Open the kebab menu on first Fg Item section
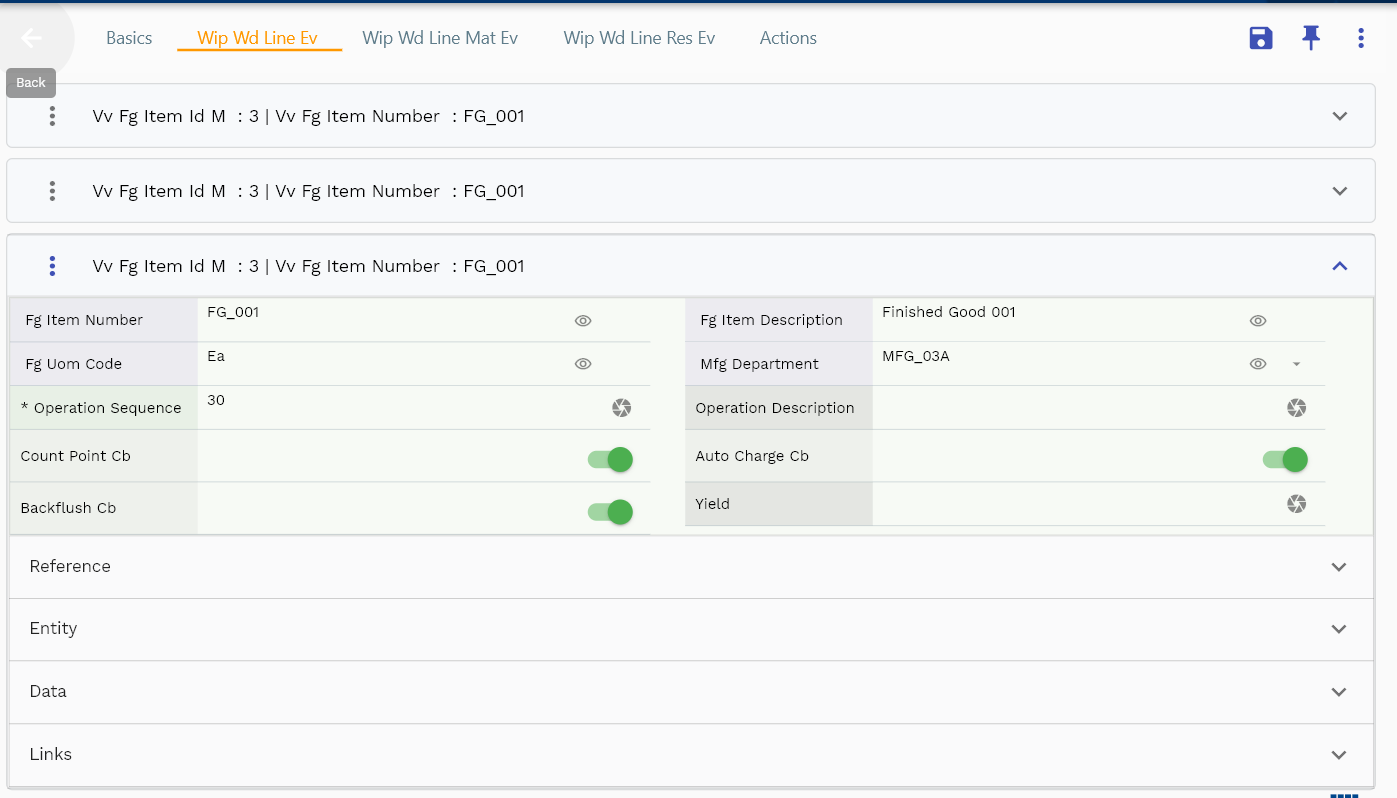 pyautogui.click(x=52, y=116)
